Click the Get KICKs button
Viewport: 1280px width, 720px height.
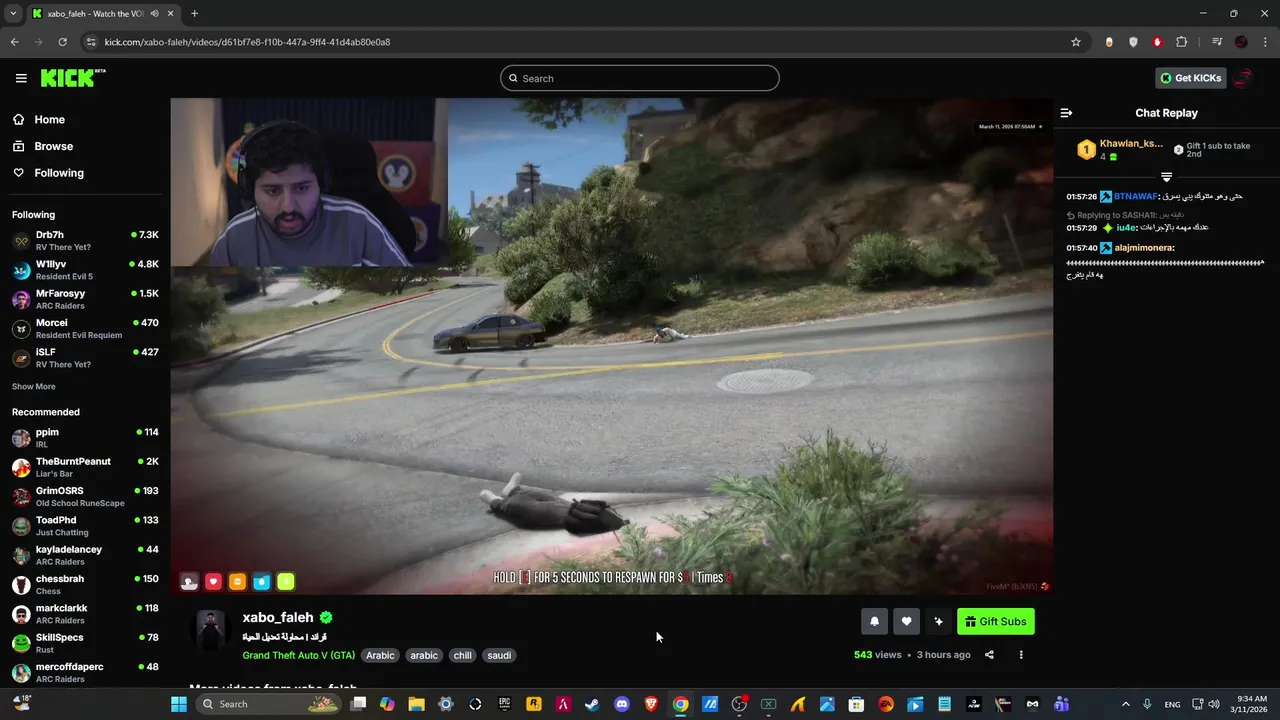1190,78
